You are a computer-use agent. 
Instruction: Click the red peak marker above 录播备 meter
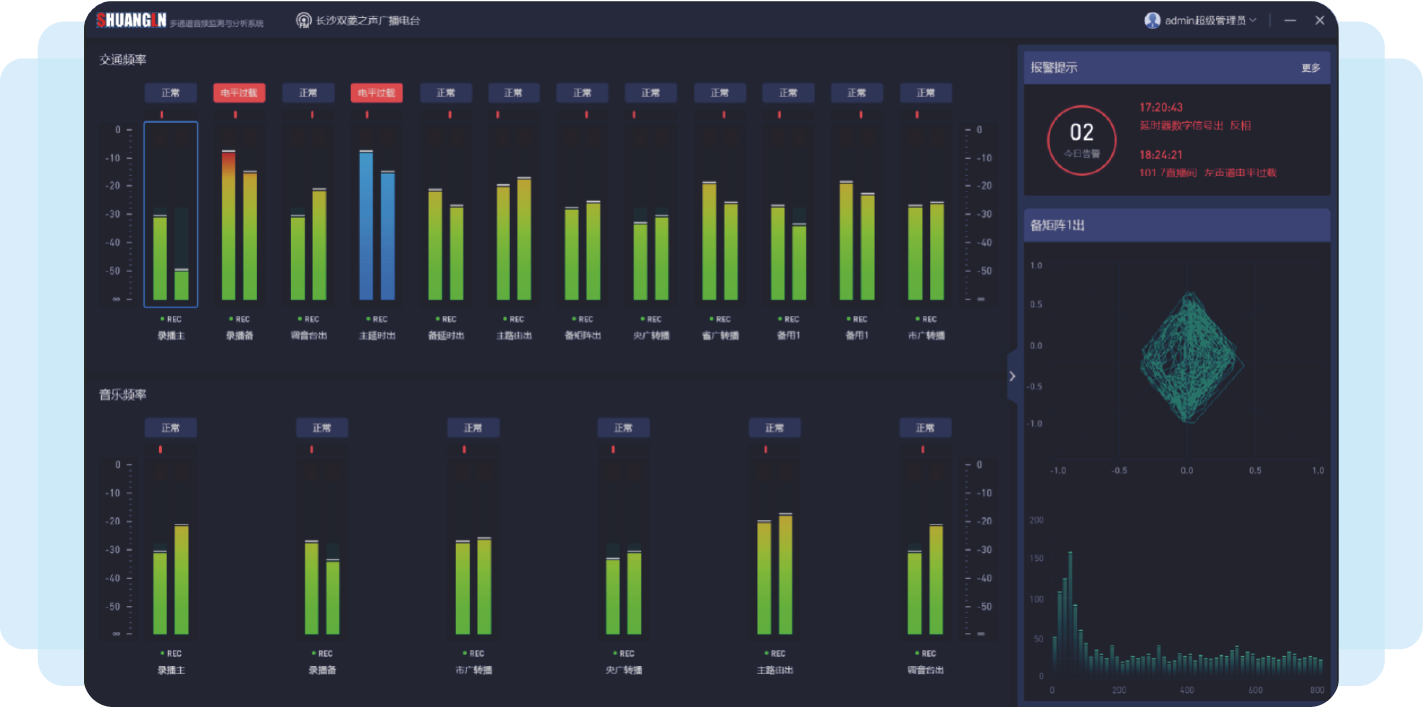click(236, 115)
